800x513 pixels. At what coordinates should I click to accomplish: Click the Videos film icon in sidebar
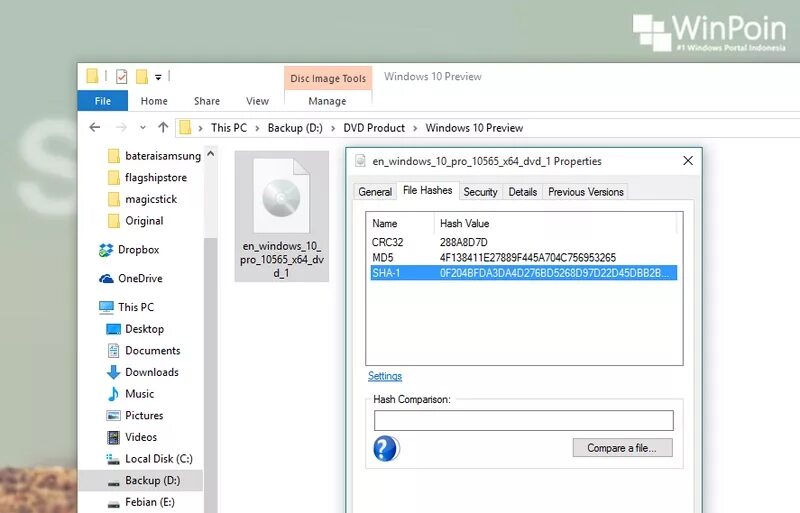113,437
